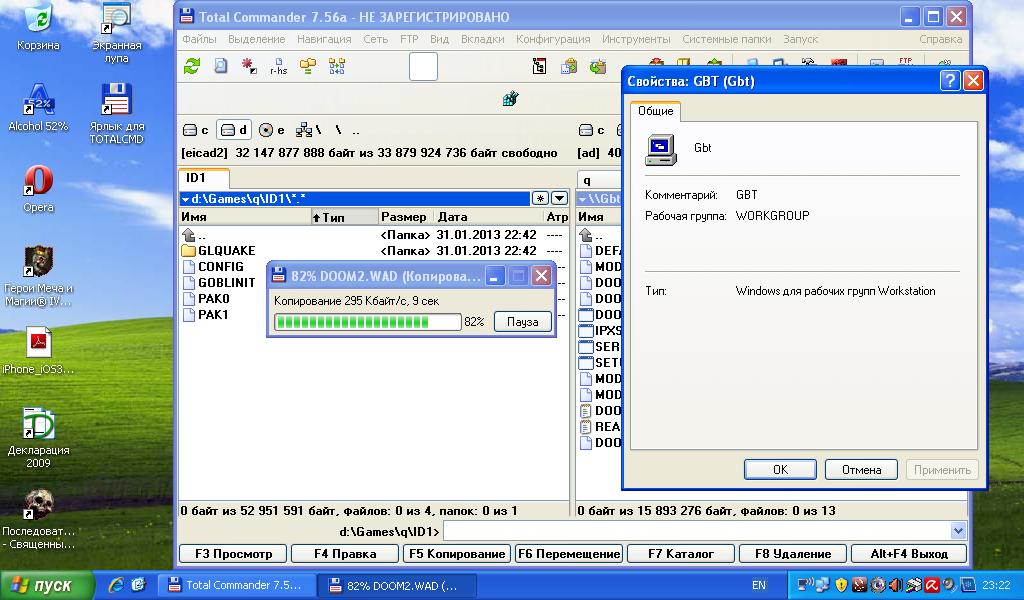Open the Opera desktop shortcut
1024x600 pixels.
point(38,189)
